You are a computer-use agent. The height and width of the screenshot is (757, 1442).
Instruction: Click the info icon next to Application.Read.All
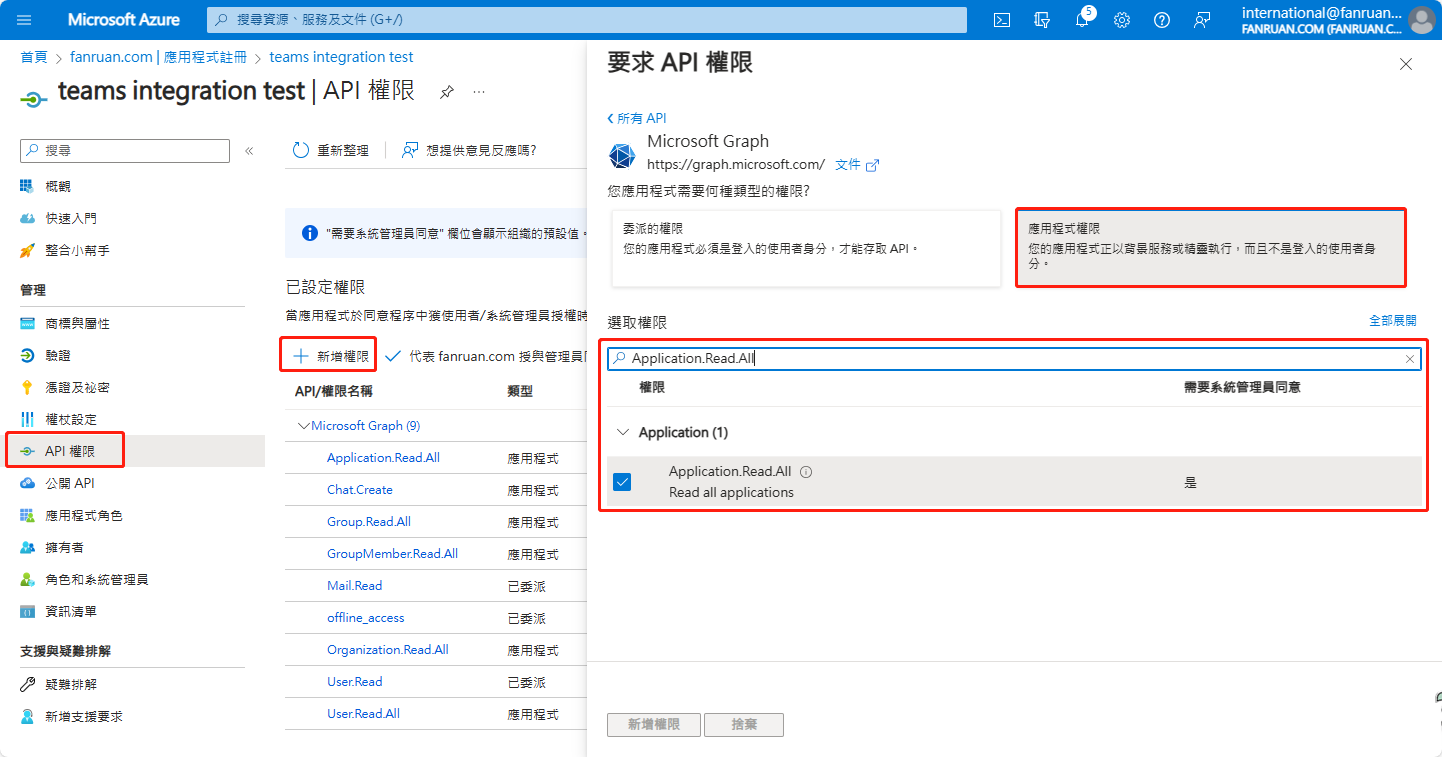point(806,472)
